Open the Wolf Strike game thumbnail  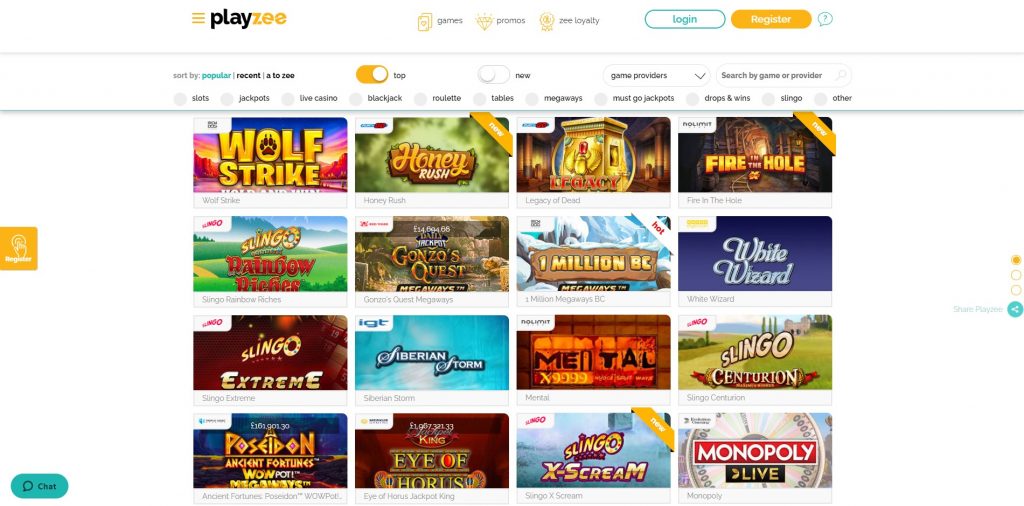point(270,155)
